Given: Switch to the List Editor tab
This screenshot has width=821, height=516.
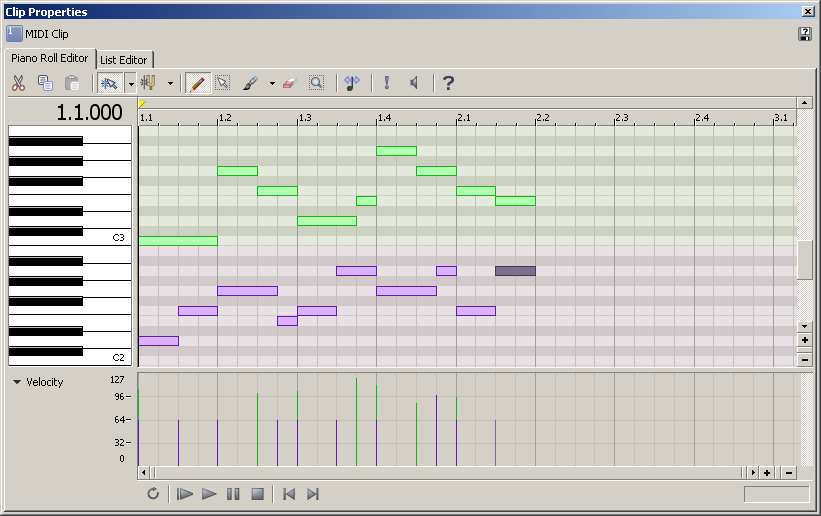Looking at the screenshot, I should coord(124,60).
